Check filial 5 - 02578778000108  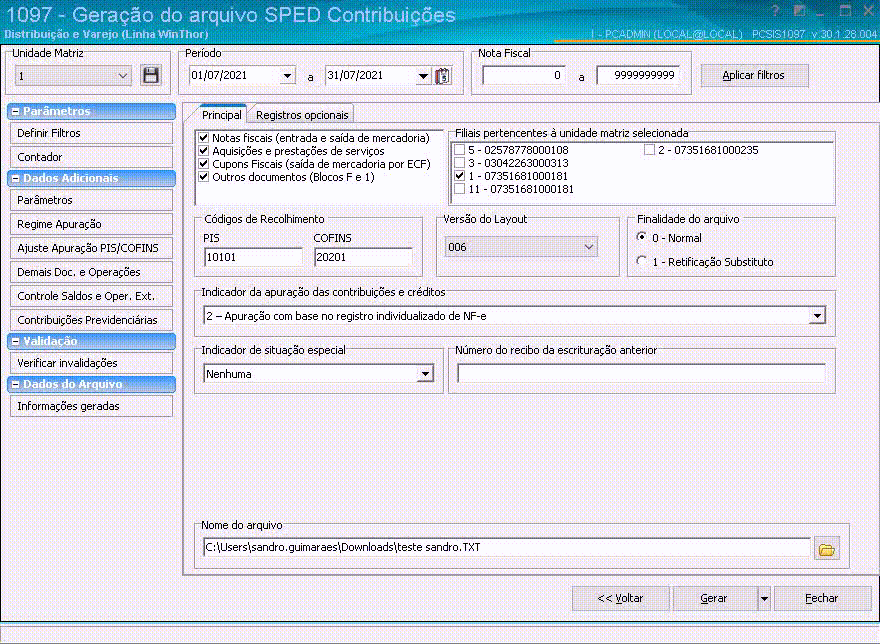click(460, 150)
